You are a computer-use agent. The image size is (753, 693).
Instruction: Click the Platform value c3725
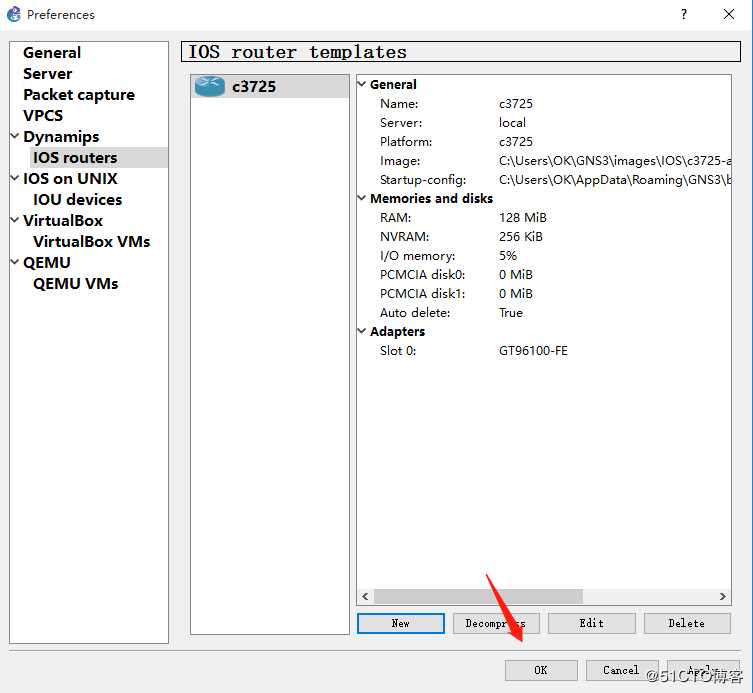coord(516,142)
